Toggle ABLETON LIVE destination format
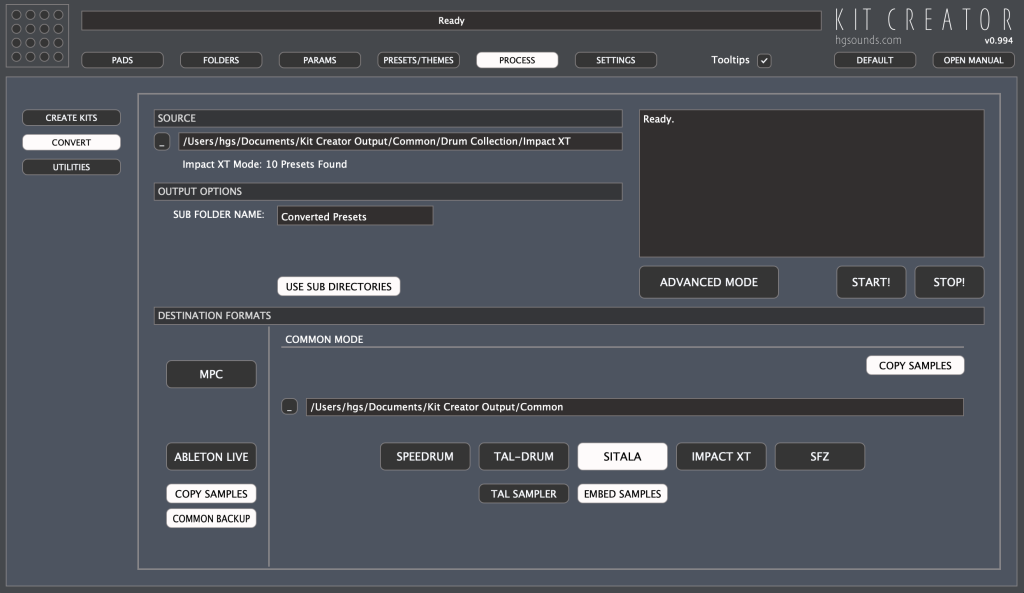The image size is (1024, 593). (211, 457)
